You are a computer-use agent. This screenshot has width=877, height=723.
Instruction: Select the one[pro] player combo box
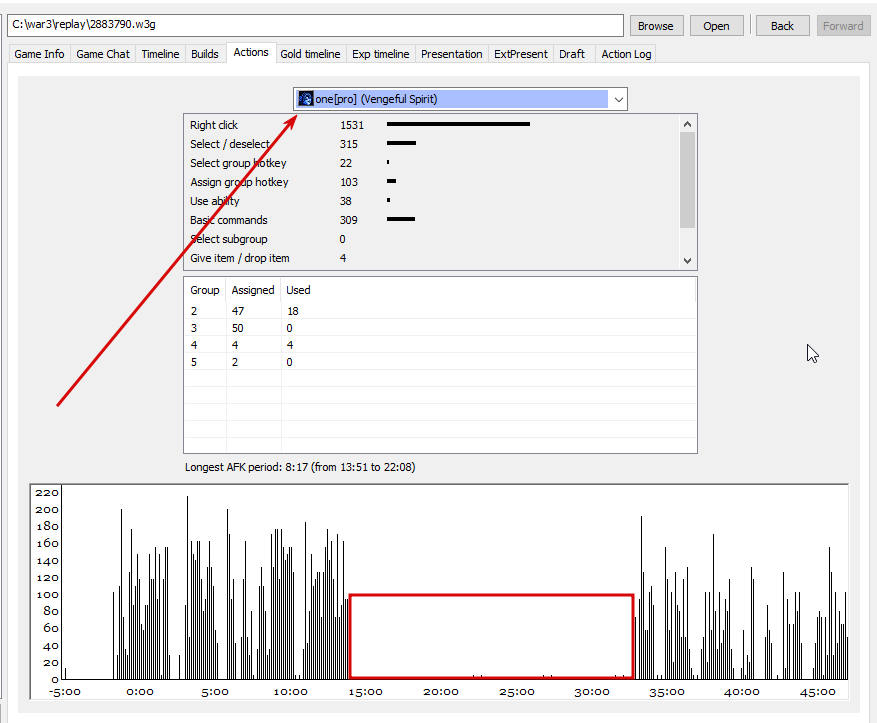point(460,99)
